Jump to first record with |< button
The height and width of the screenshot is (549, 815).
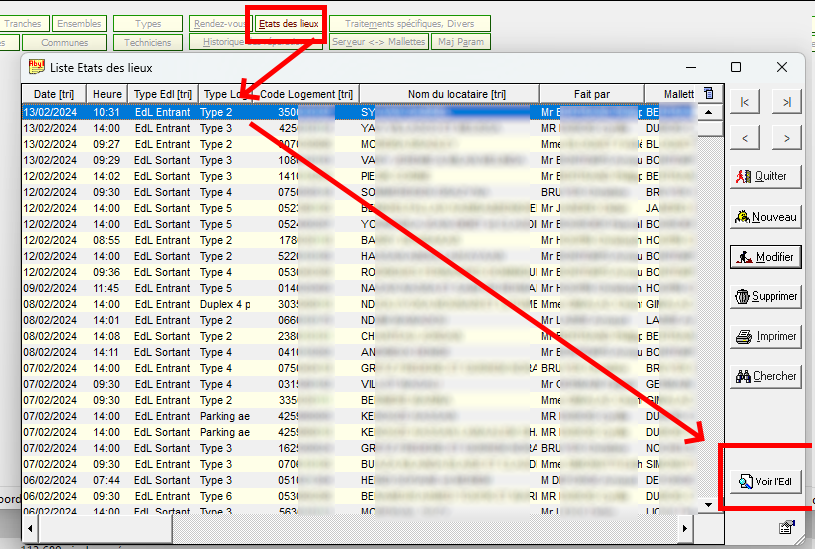tap(745, 102)
